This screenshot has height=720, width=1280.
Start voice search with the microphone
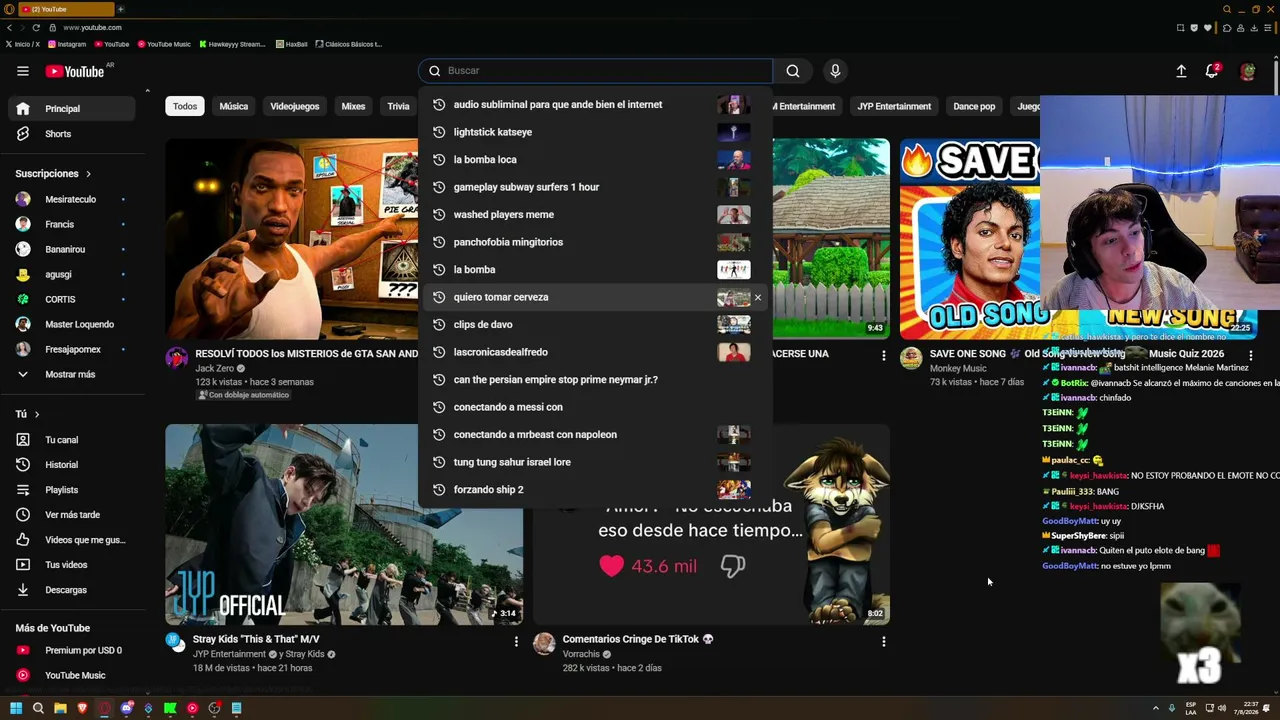(835, 71)
